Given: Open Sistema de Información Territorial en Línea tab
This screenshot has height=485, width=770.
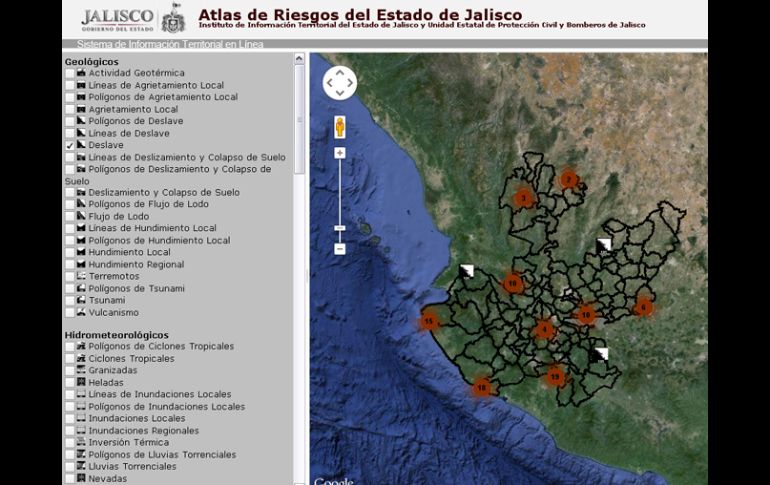Looking at the screenshot, I should tap(164, 45).
